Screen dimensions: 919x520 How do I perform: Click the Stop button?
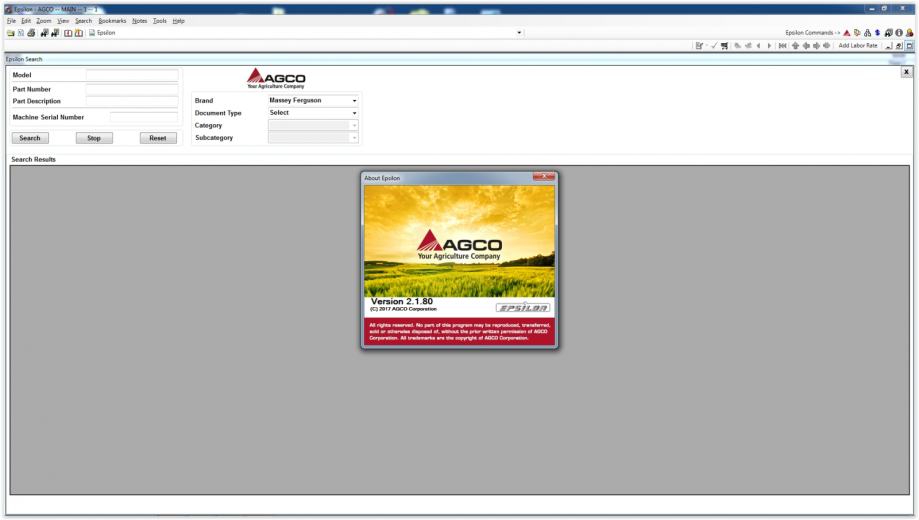94,138
